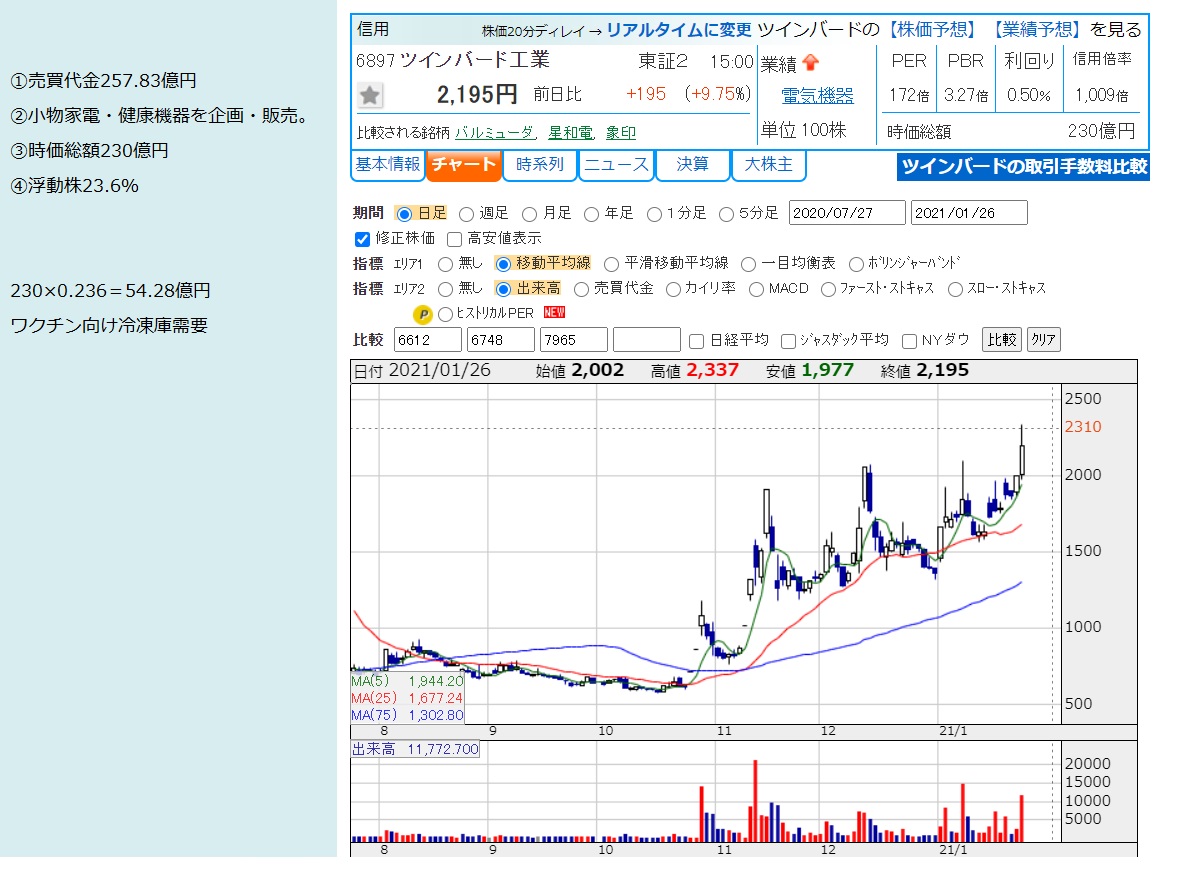Click the favorite star icon
The image size is (1184, 870).
coord(369,96)
